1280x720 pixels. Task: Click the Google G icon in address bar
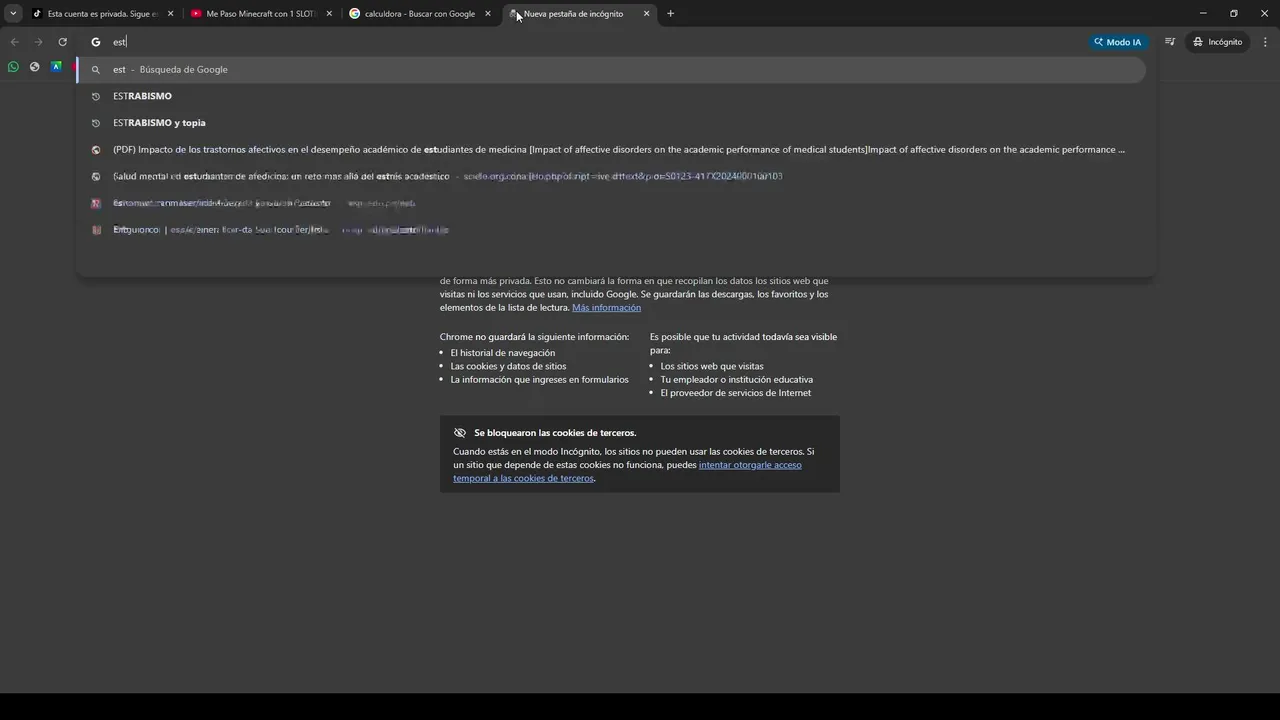(x=96, y=42)
